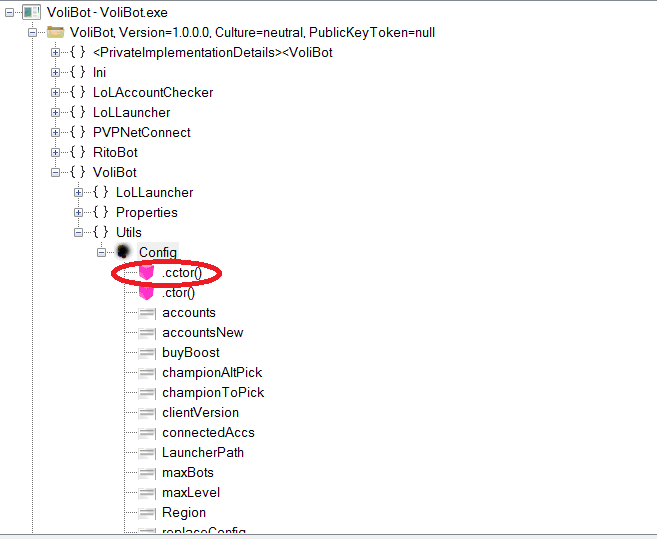The width and height of the screenshot is (657, 539).
Task: Click the field icon beside accounts
Action: point(147,313)
